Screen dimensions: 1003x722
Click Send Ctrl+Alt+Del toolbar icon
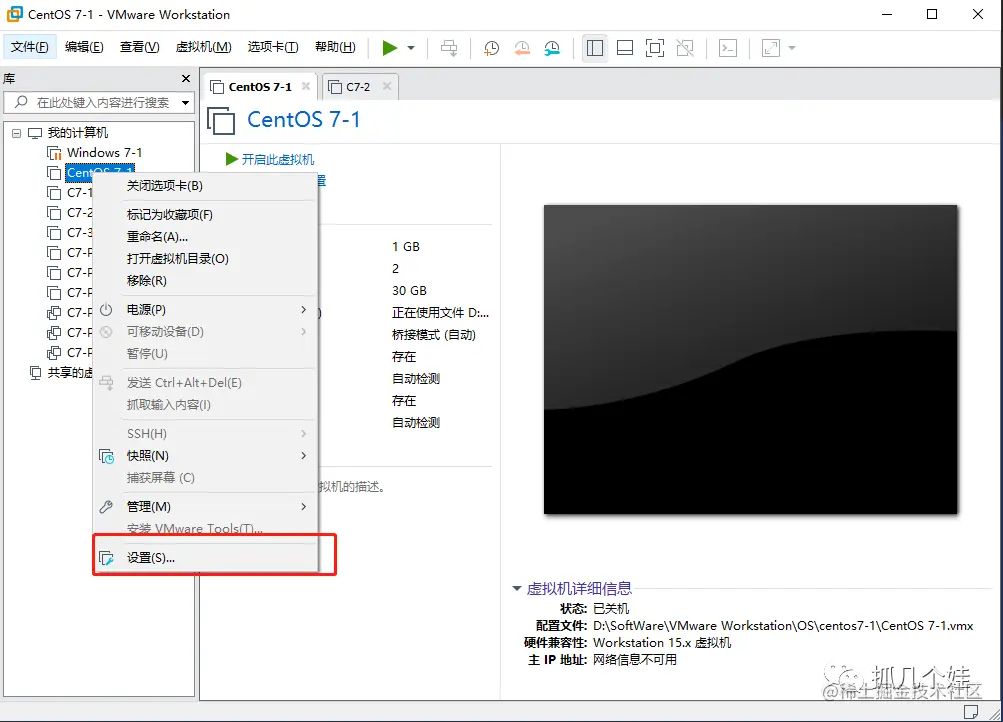[x=449, y=48]
